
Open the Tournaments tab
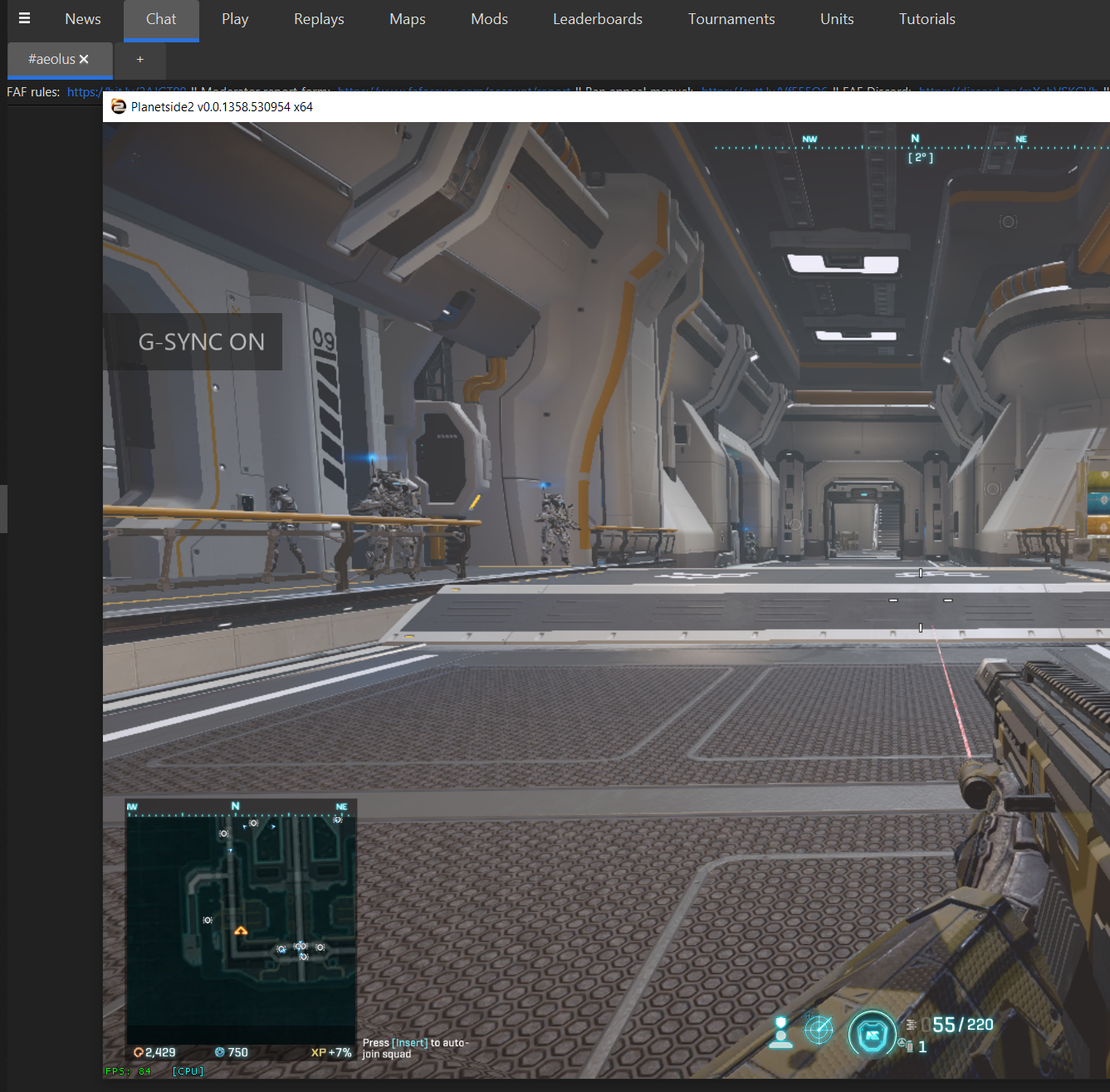pyautogui.click(x=731, y=19)
